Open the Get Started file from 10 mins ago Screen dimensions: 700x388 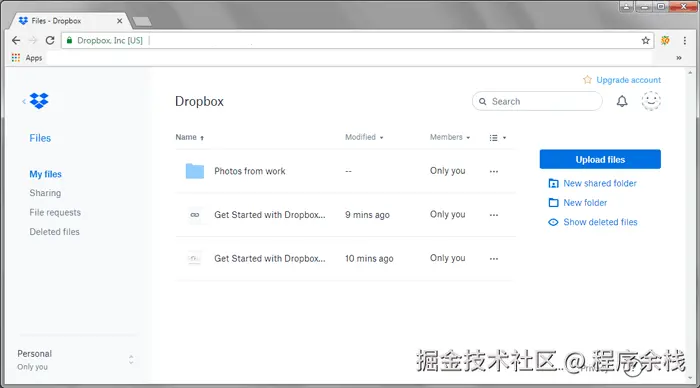(x=270, y=259)
